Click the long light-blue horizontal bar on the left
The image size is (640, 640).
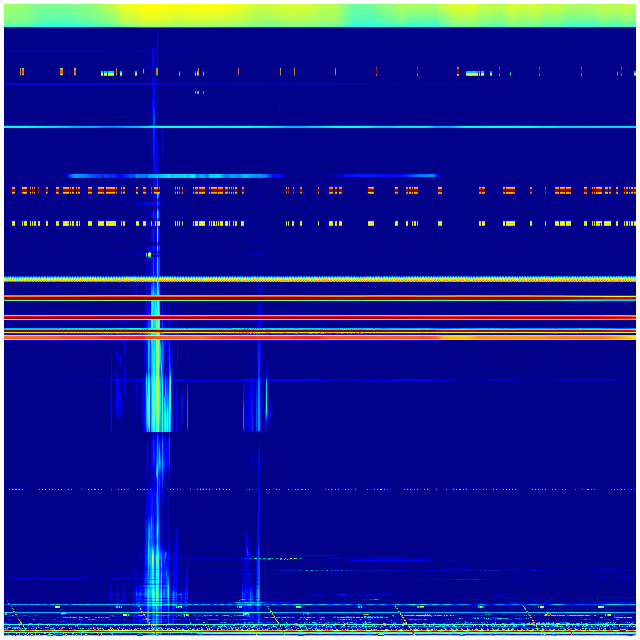click(170, 176)
